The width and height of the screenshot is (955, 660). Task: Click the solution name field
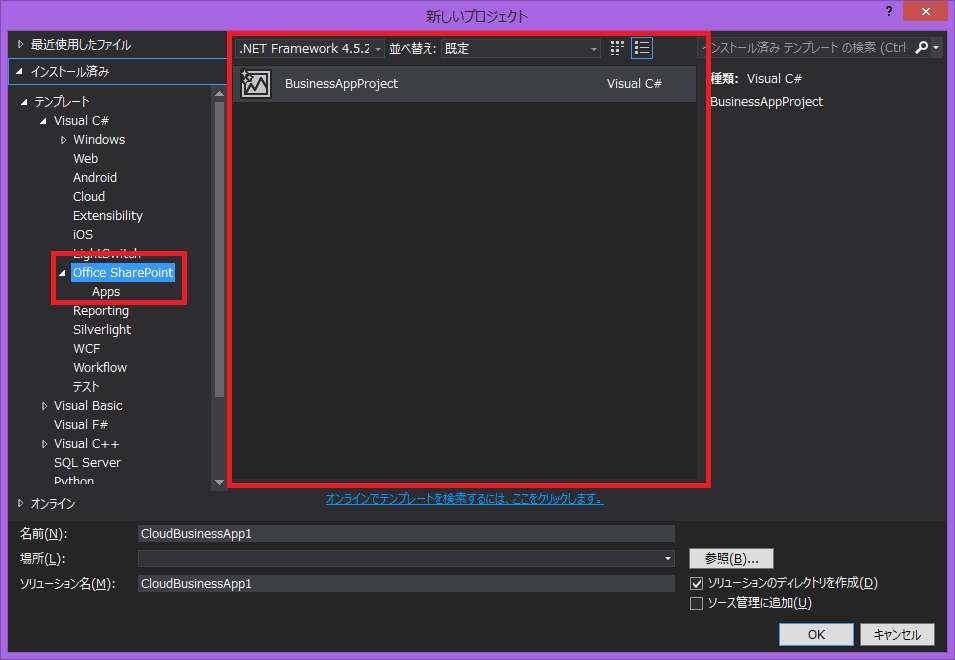click(x=406, y=583)
